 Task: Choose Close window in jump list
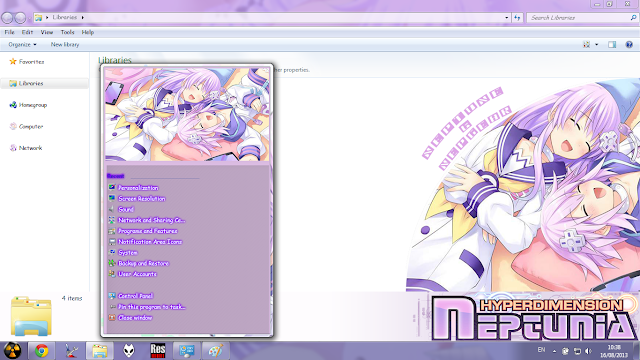(135, 318)
